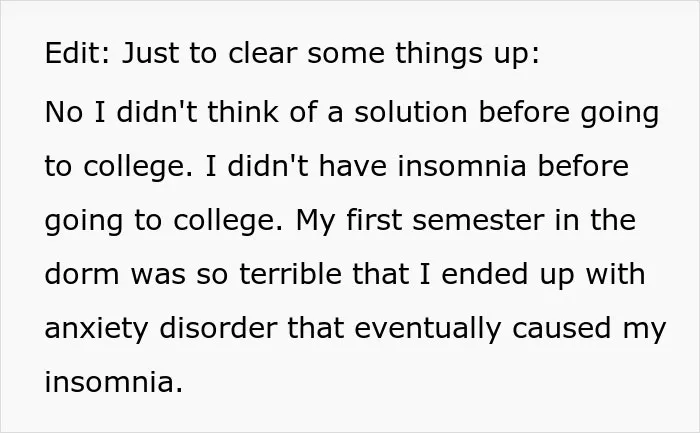
Task: Click the word "No" beginning the paragraph
Action: 63,112
